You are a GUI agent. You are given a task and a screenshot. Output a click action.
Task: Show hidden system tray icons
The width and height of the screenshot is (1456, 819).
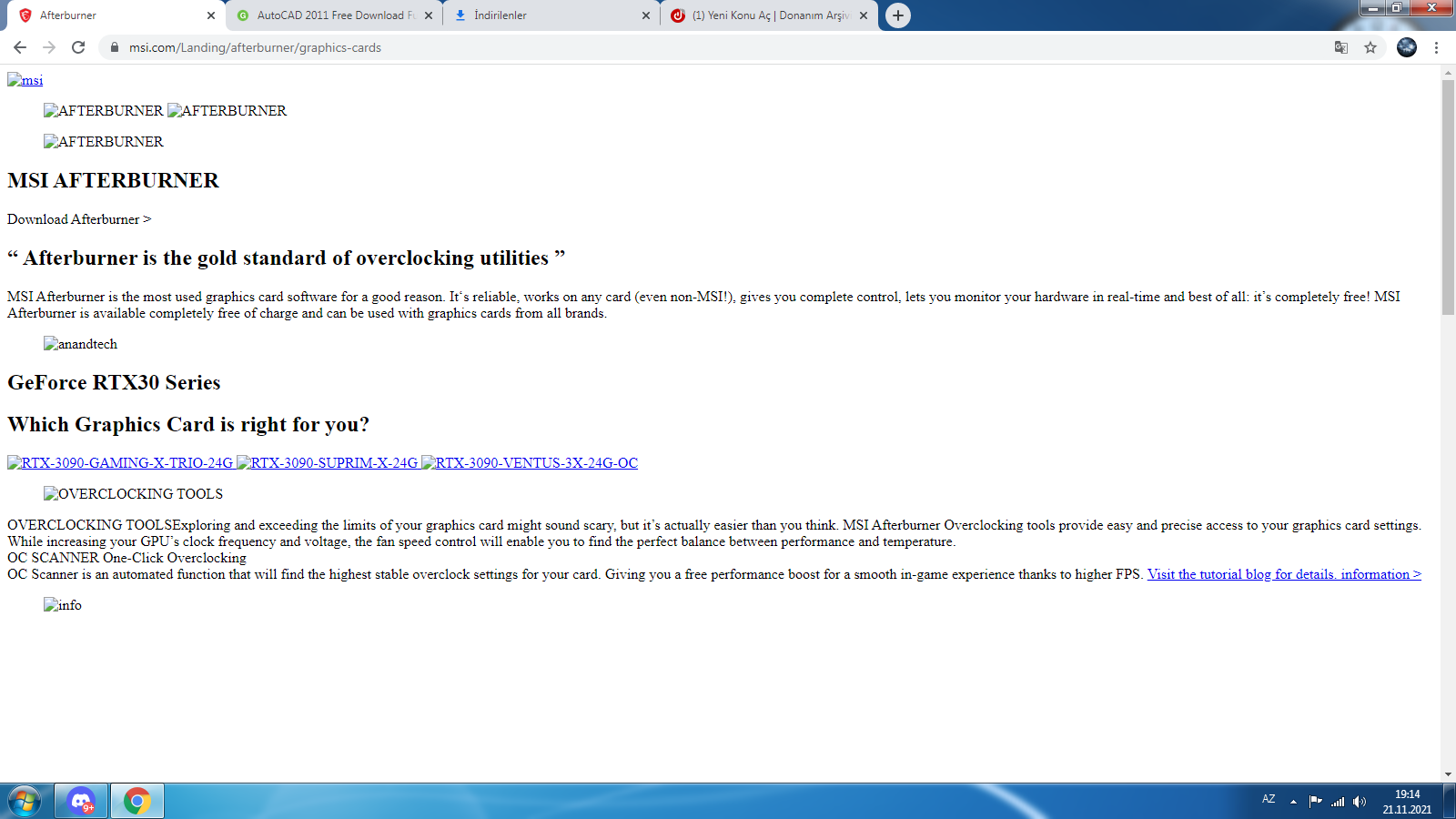tap(1293, 802)
